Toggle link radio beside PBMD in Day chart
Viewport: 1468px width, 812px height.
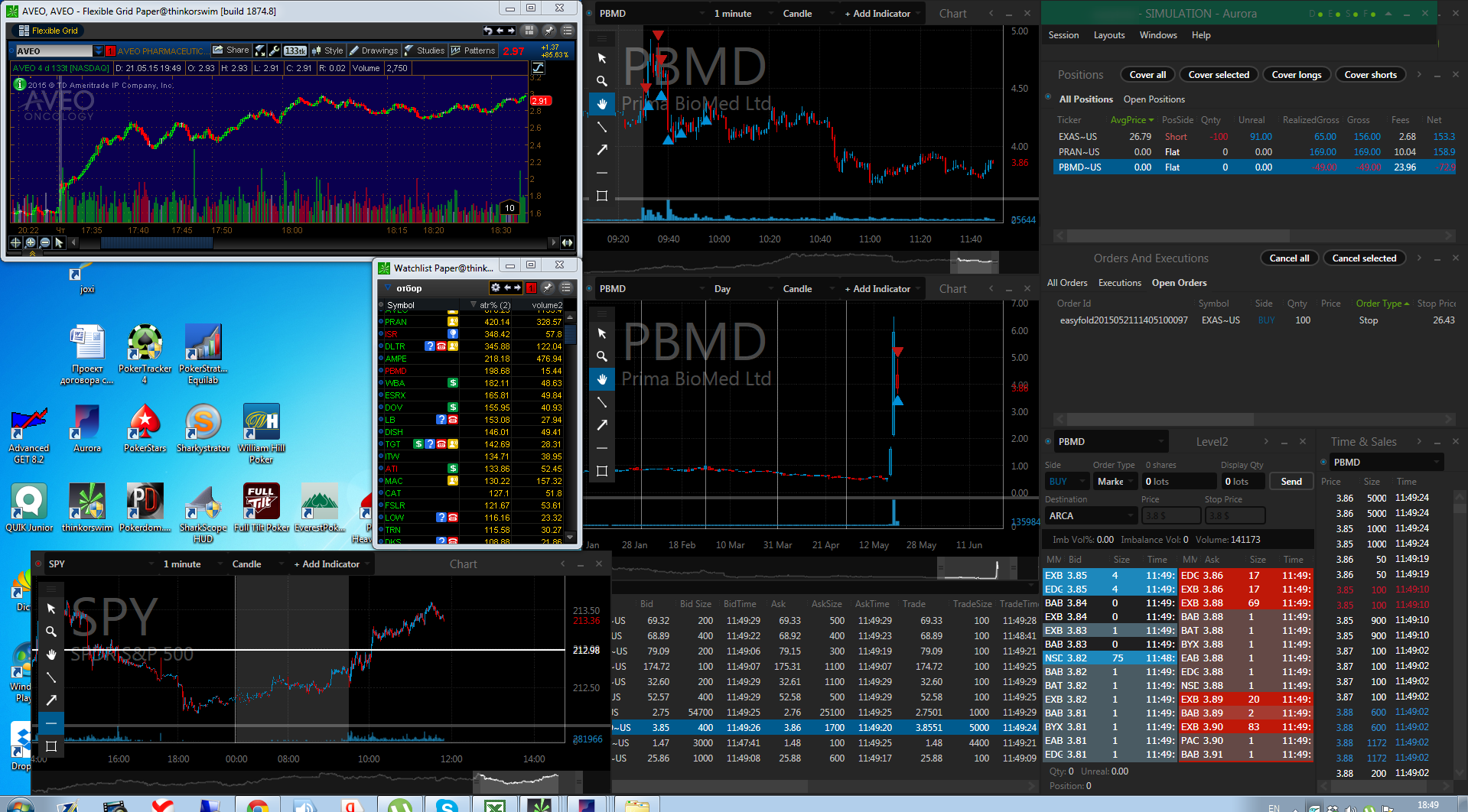coord(589,288)
